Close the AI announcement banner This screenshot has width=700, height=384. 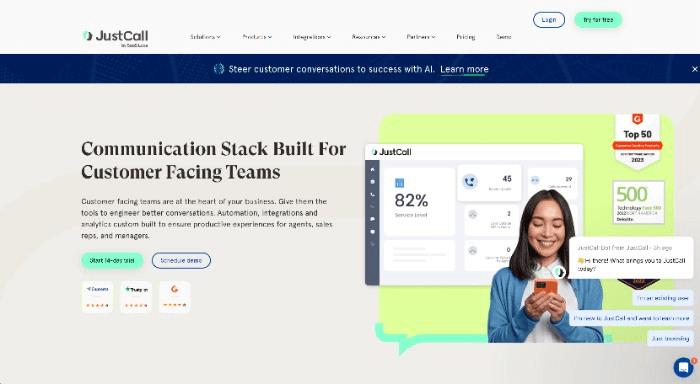tap(694, 69)
